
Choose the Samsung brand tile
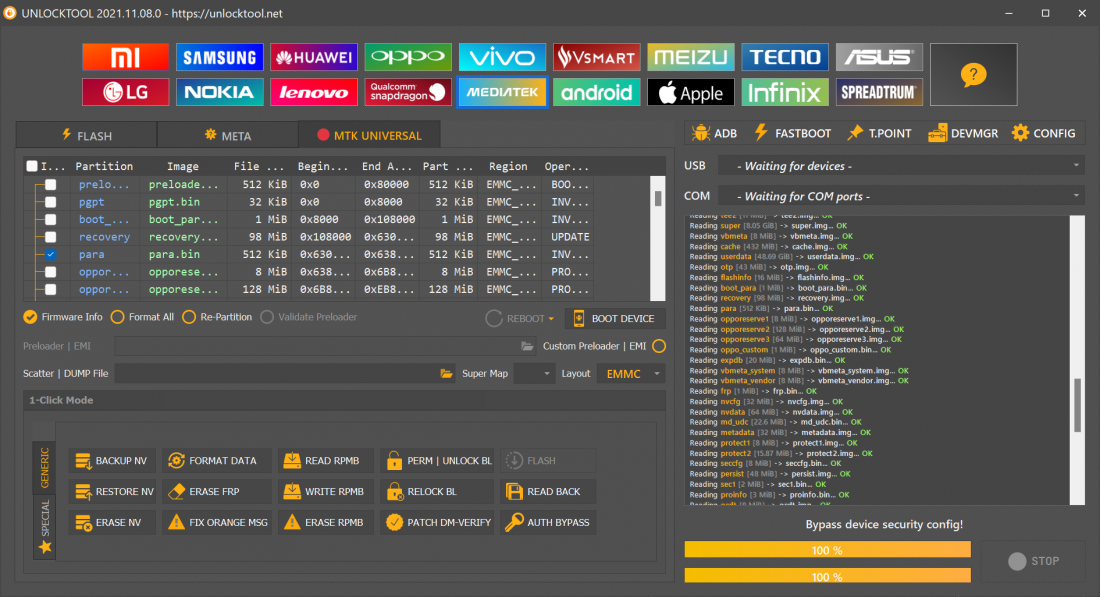(220, 58)
